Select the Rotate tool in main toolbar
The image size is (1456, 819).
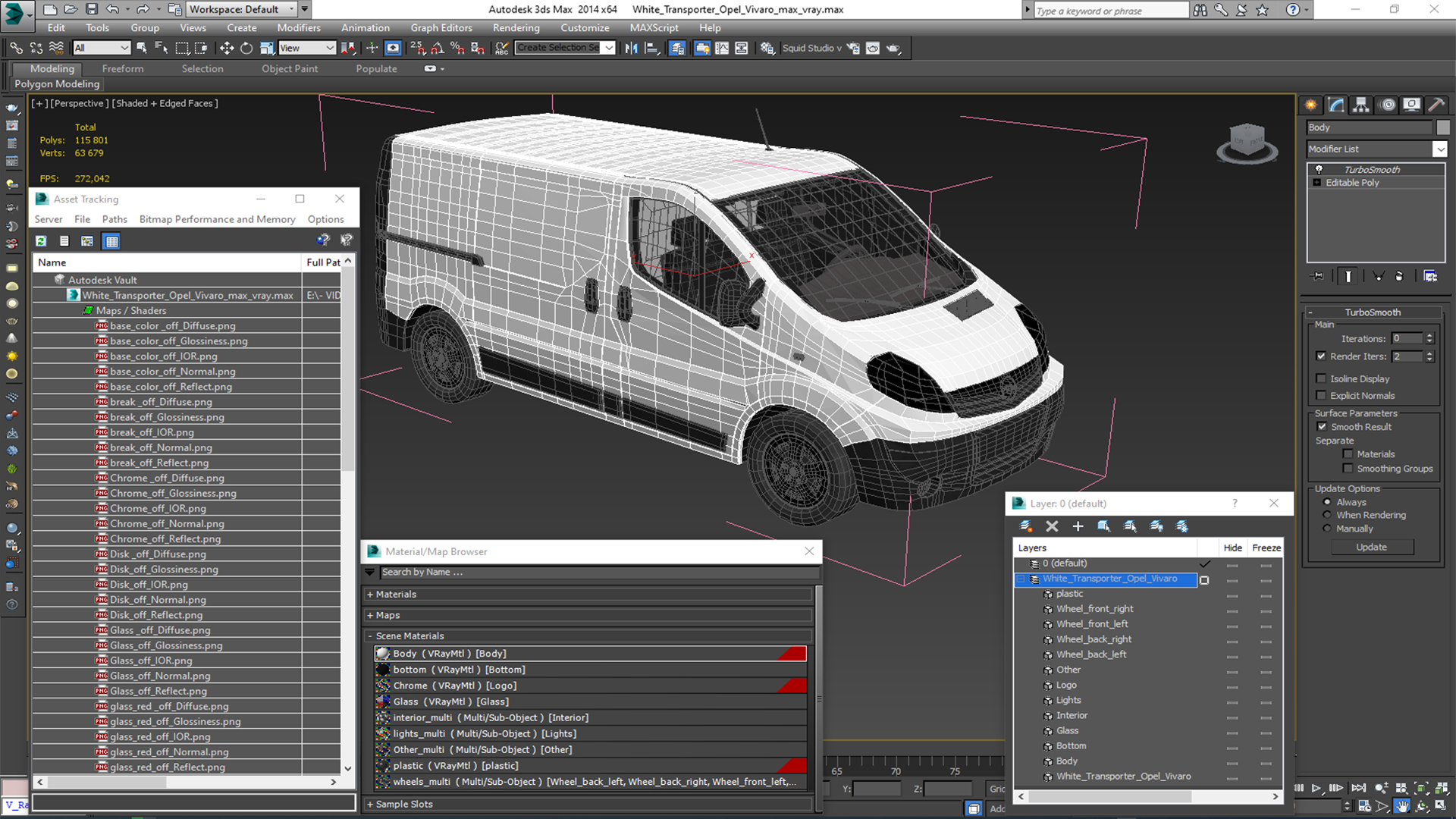246,48
